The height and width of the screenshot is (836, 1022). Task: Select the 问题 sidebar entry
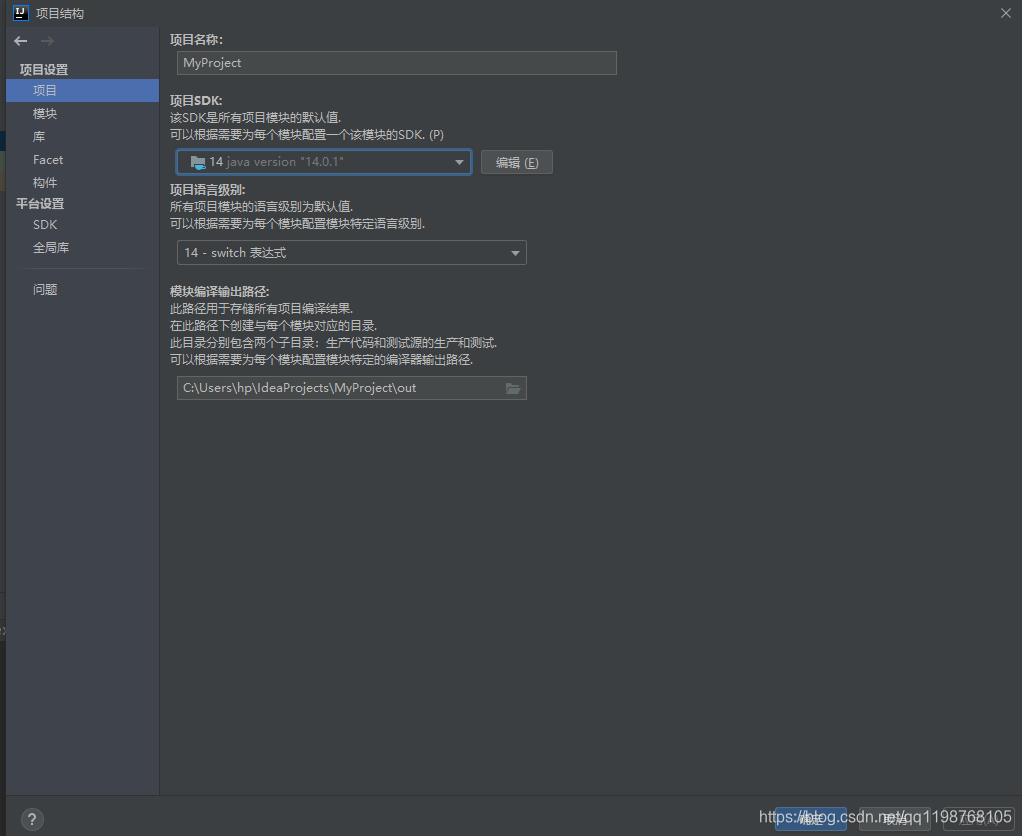pos(44,289)
